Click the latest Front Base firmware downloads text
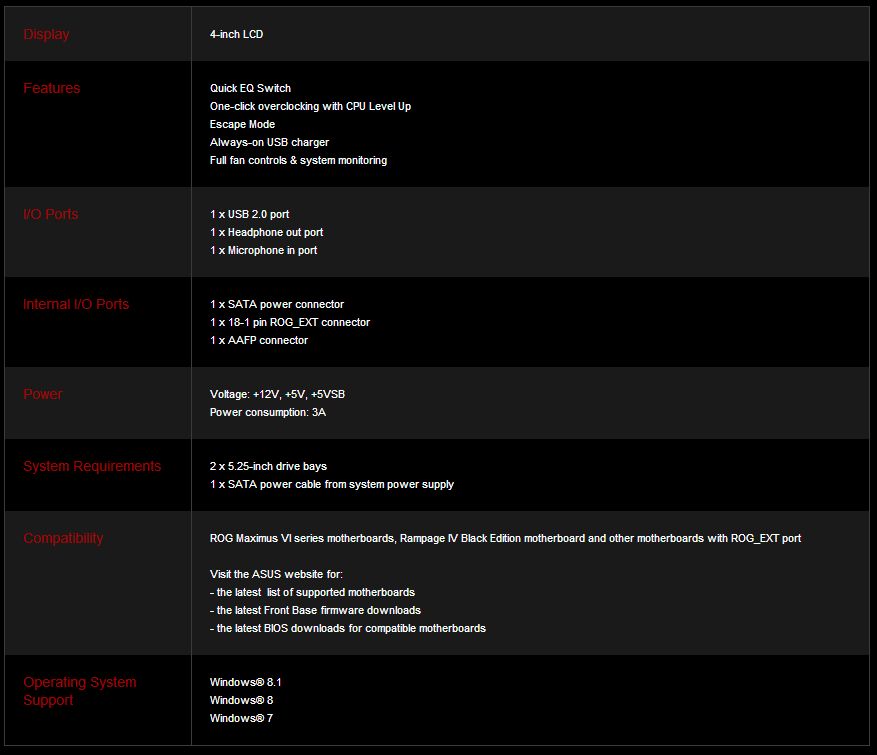Screen dimensions: 877x755 (x=318, y=610)
